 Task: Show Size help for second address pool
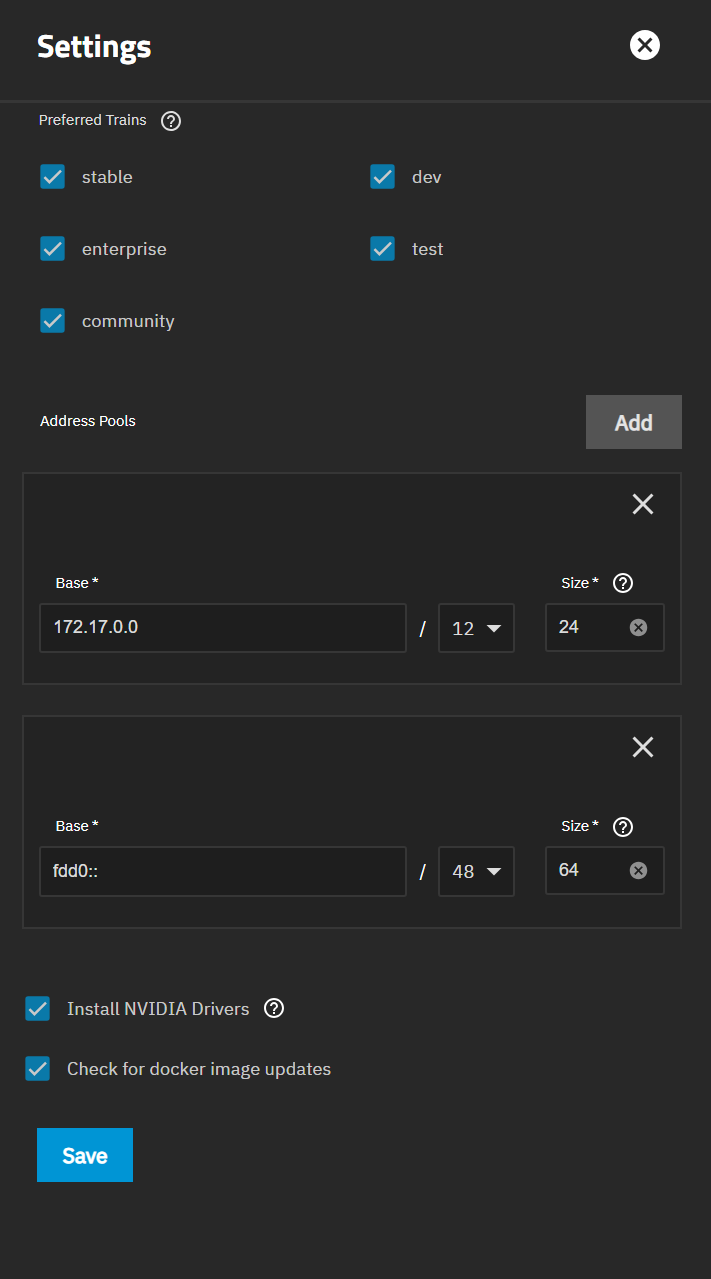623,827
